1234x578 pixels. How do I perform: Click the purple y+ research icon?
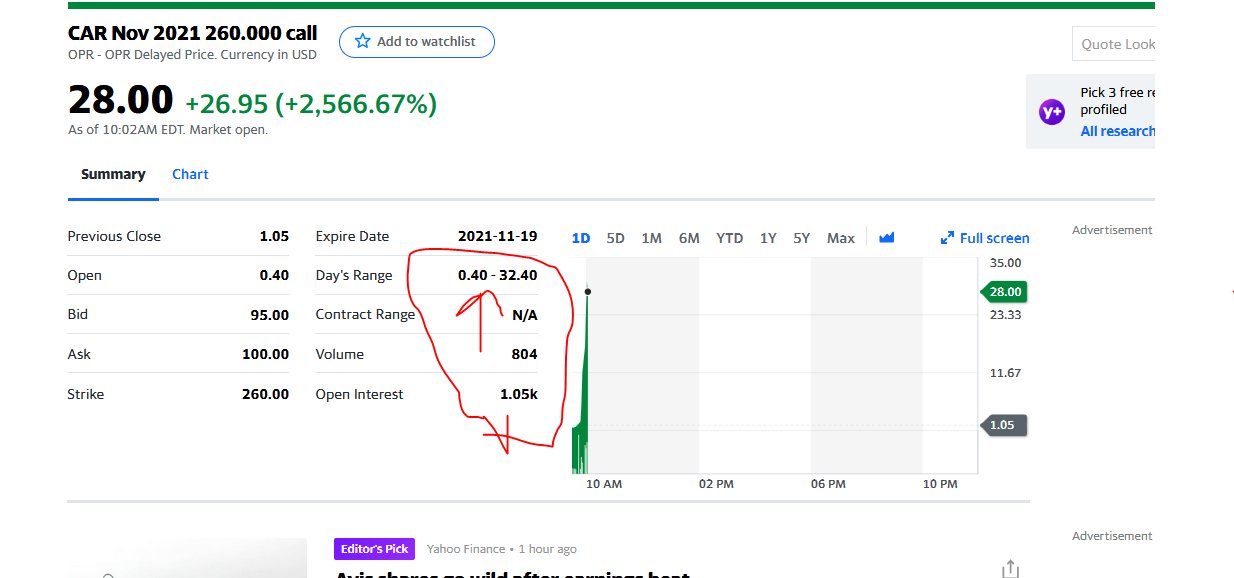tap(1052, 111)
